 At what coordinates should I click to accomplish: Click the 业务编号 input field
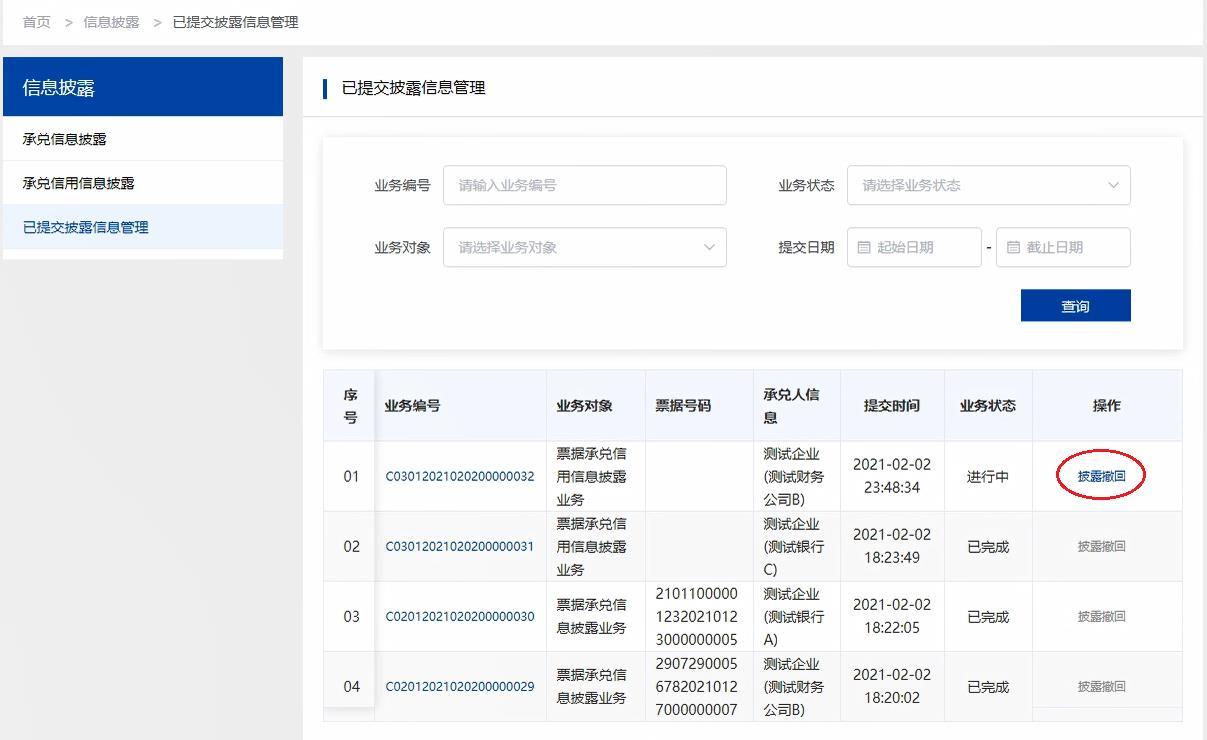pyautogui.click(x=585, y=185)
